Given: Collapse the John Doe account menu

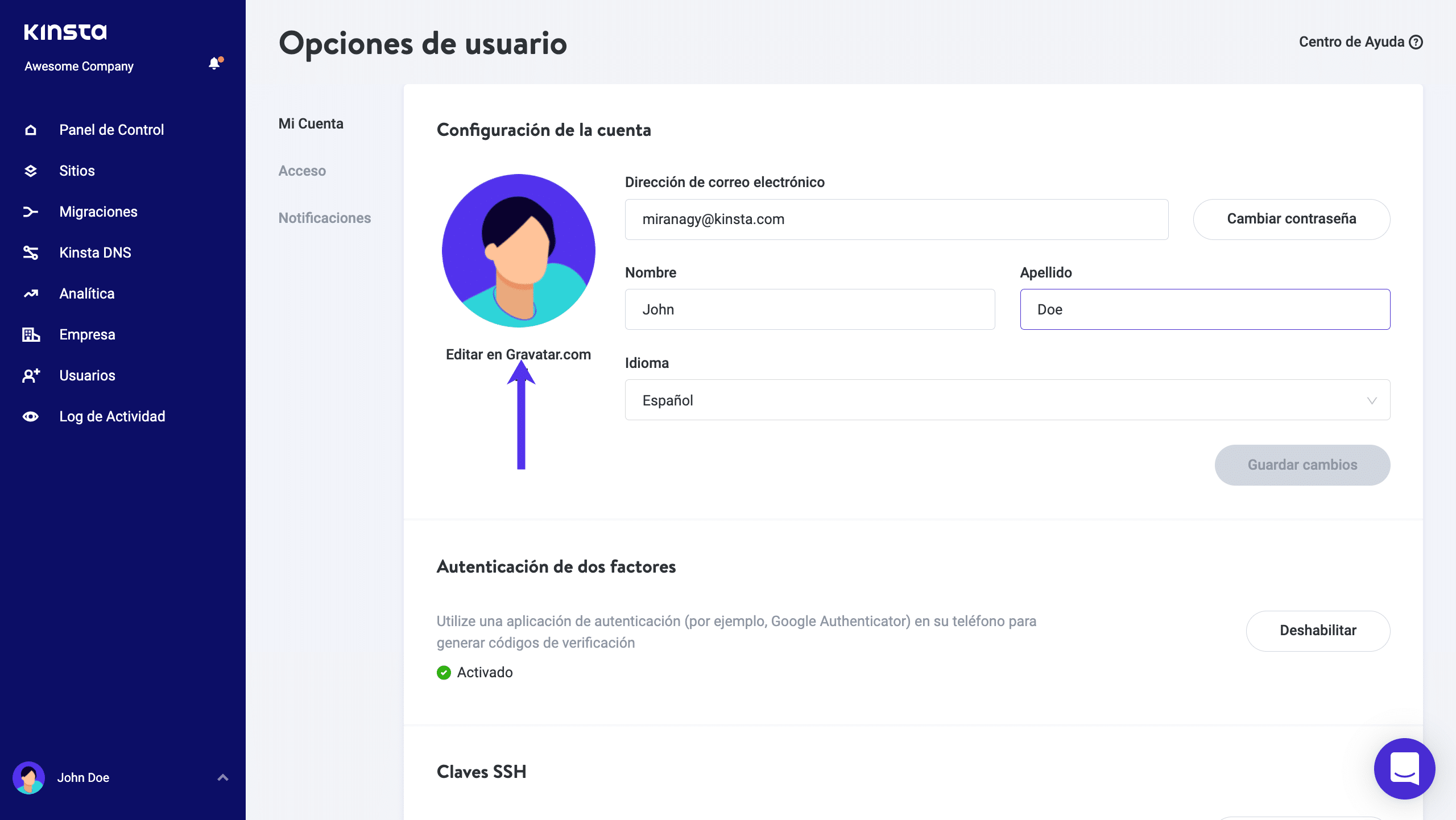Looking at the screenshot, I should (x=222, y=777).
